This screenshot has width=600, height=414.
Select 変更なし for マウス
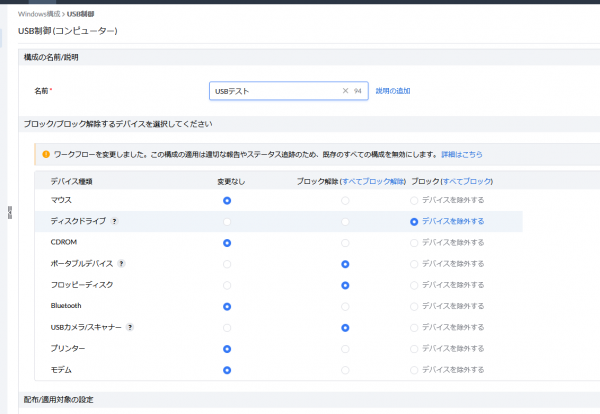pyautogui.click(x=228, y=200)
